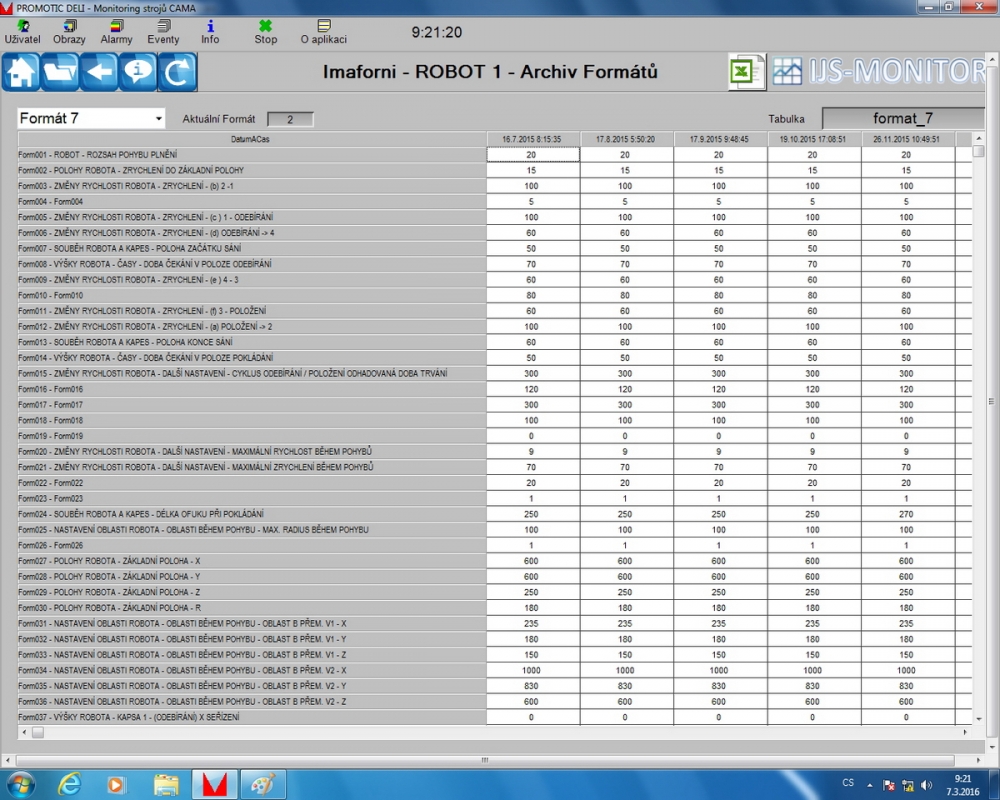Viewport: 1000px width, 800px height.
Task: Open Obrazy in the top toolbar
Action: click(x=69, y=32)
